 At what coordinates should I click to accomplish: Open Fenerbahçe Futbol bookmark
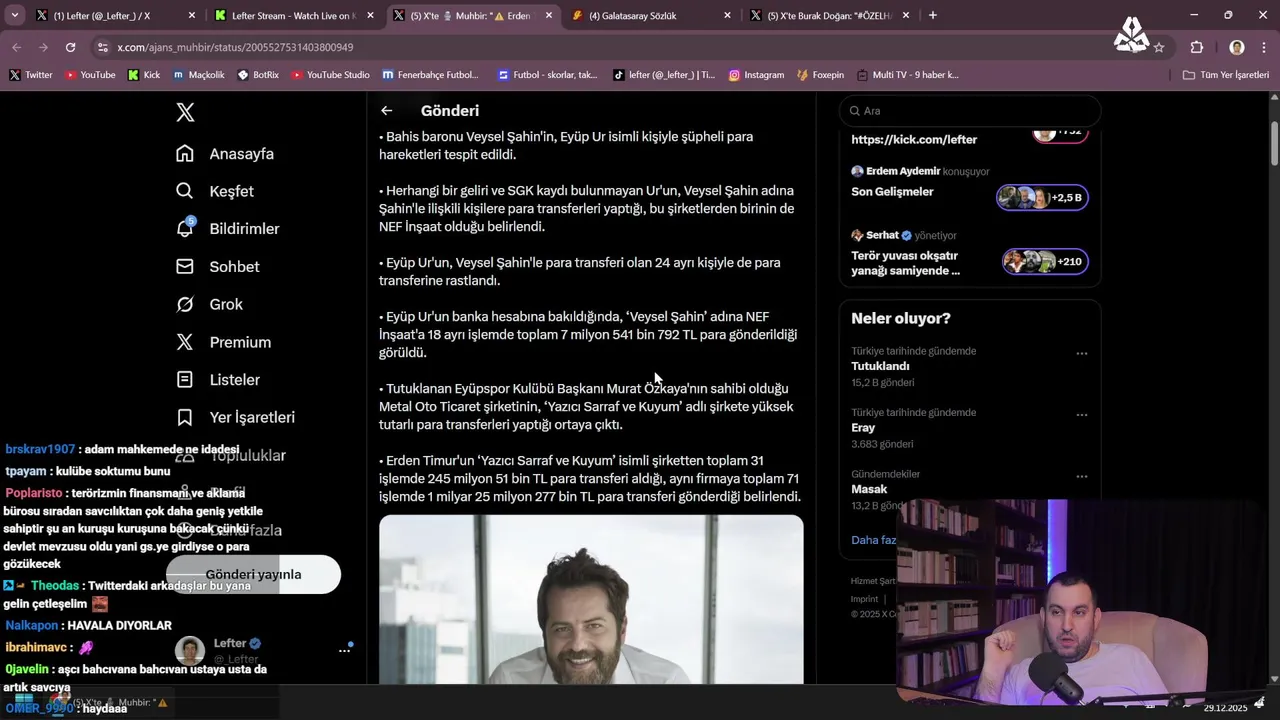coord(431,75)
